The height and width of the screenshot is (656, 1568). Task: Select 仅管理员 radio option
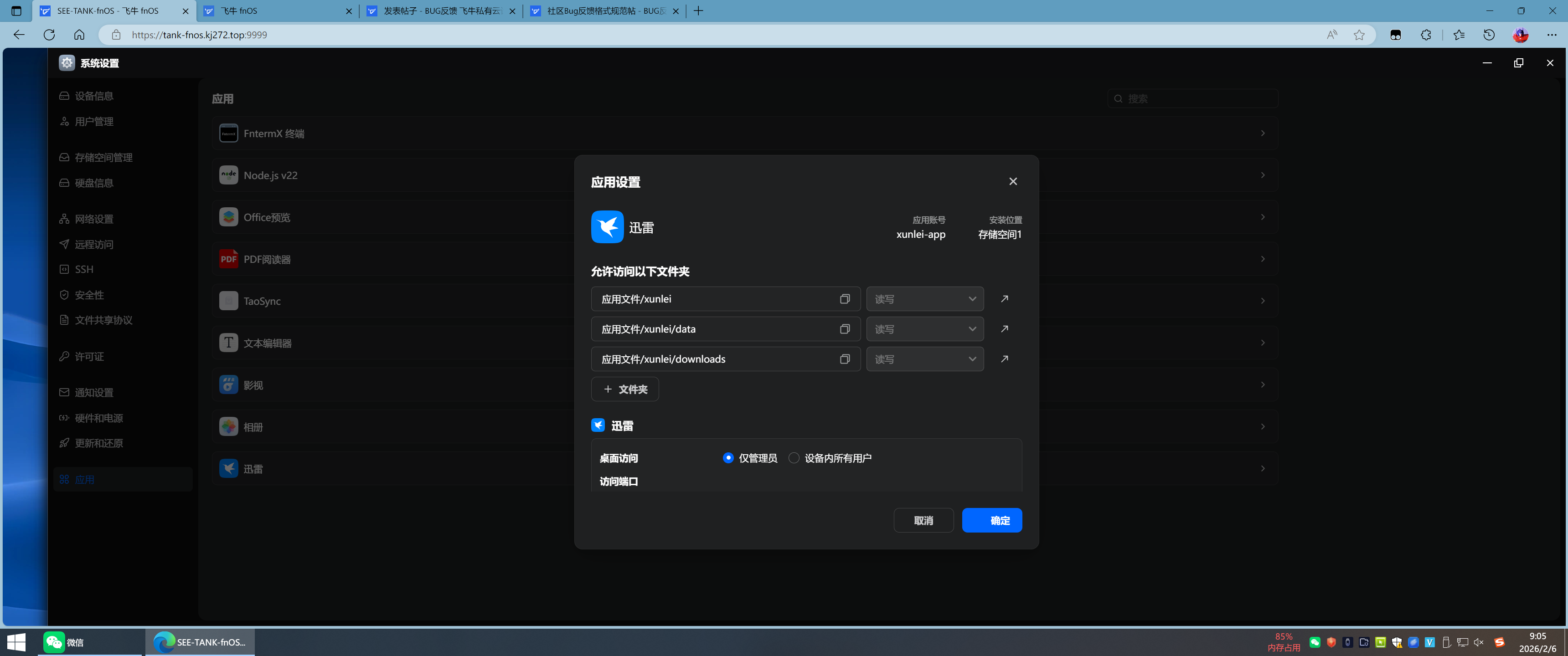click(x=728, y=458)
